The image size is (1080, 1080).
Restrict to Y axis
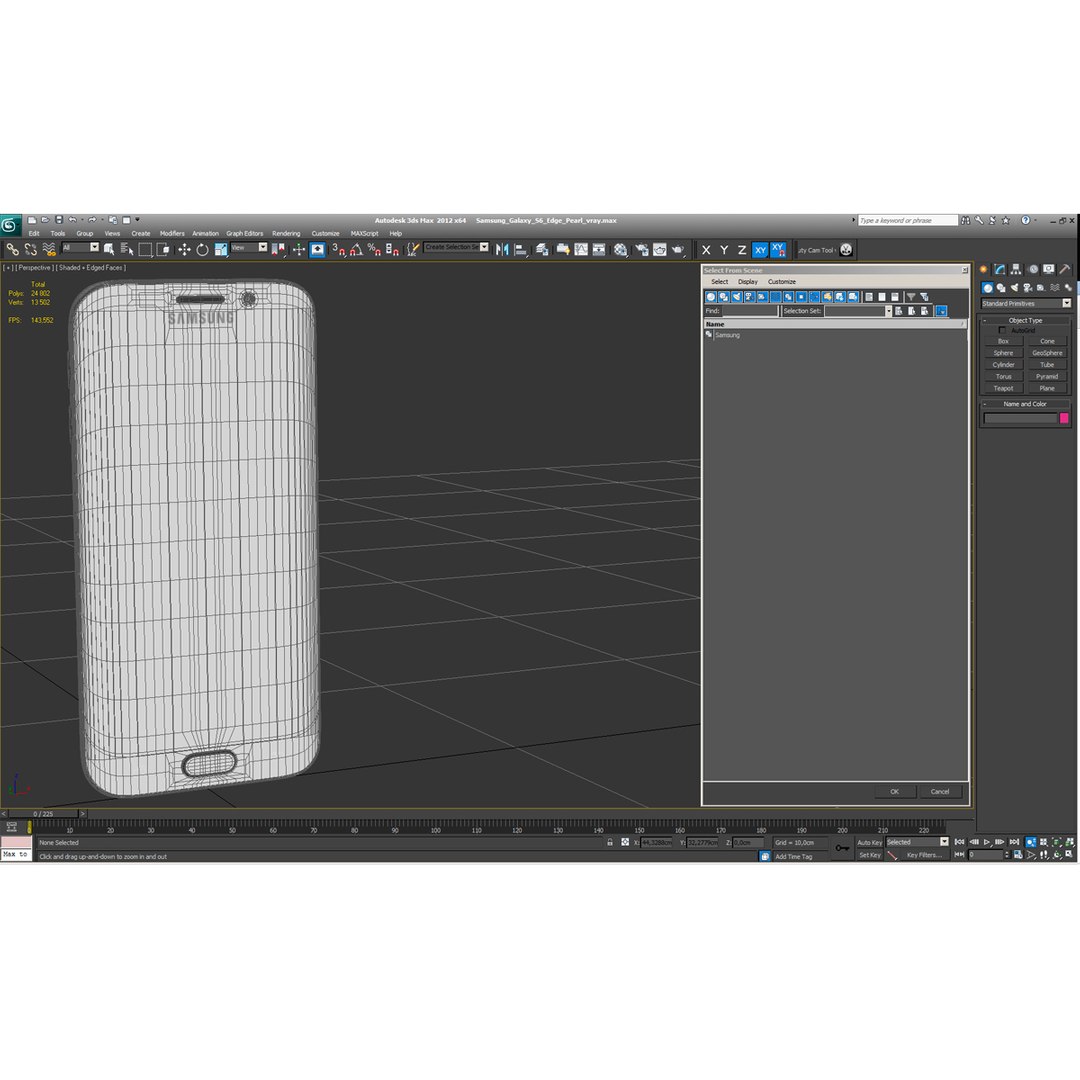(x=724, y=250)
